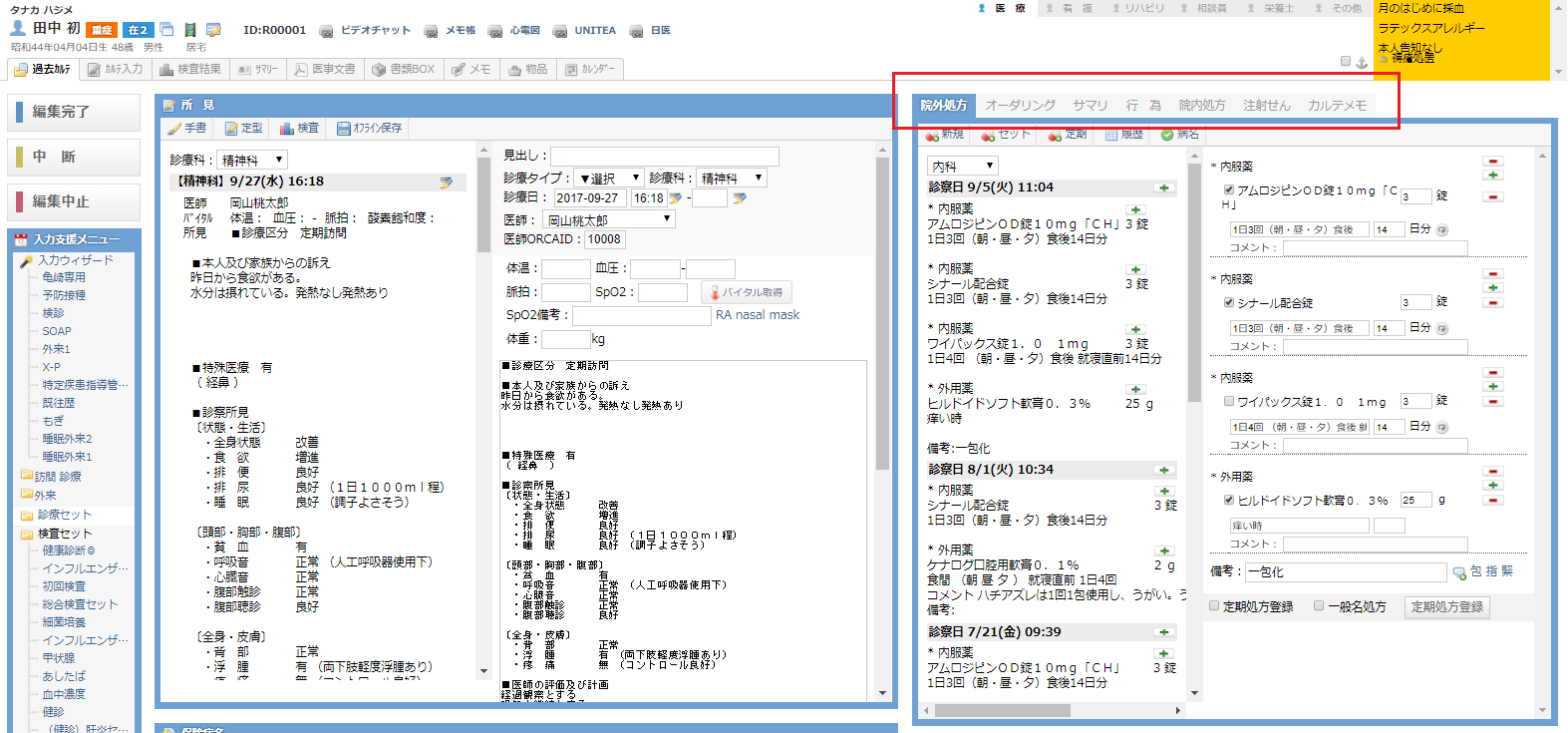Click バイタル取得 button
The image size is (1568, 733).
pos(746,292)
